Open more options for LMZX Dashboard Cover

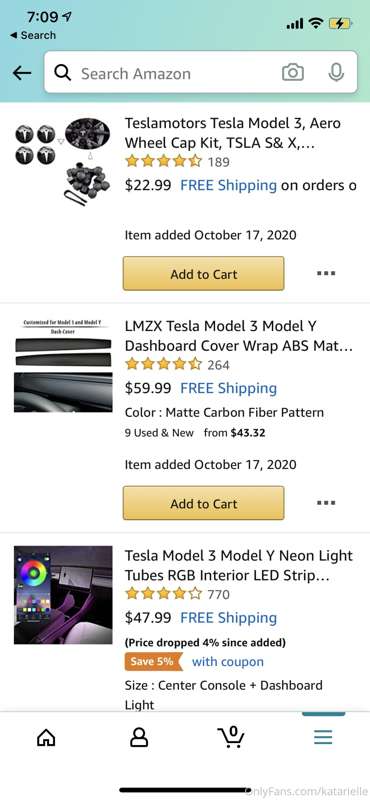click(326, 503)
